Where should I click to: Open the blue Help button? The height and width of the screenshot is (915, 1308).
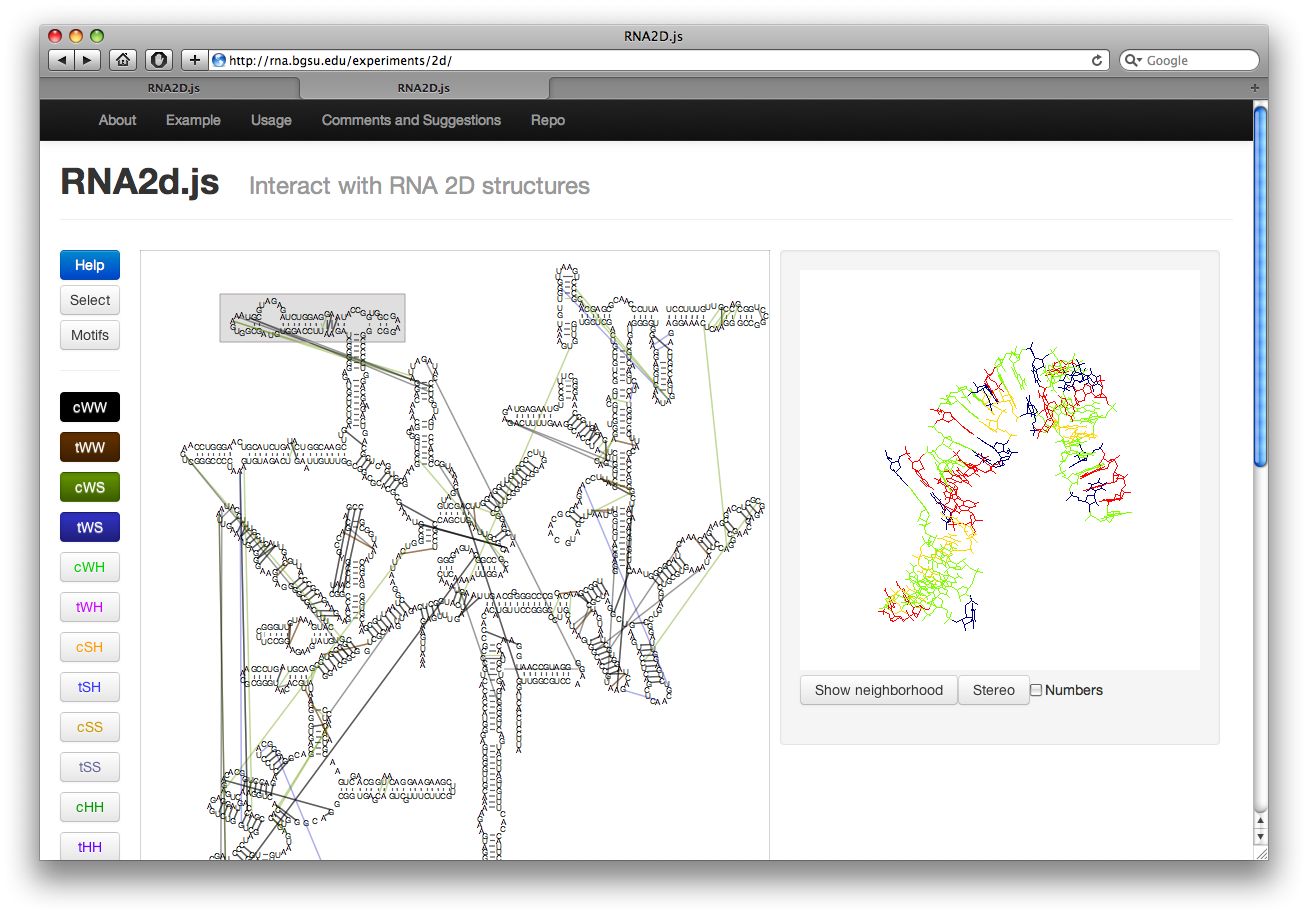click(90, 265)
